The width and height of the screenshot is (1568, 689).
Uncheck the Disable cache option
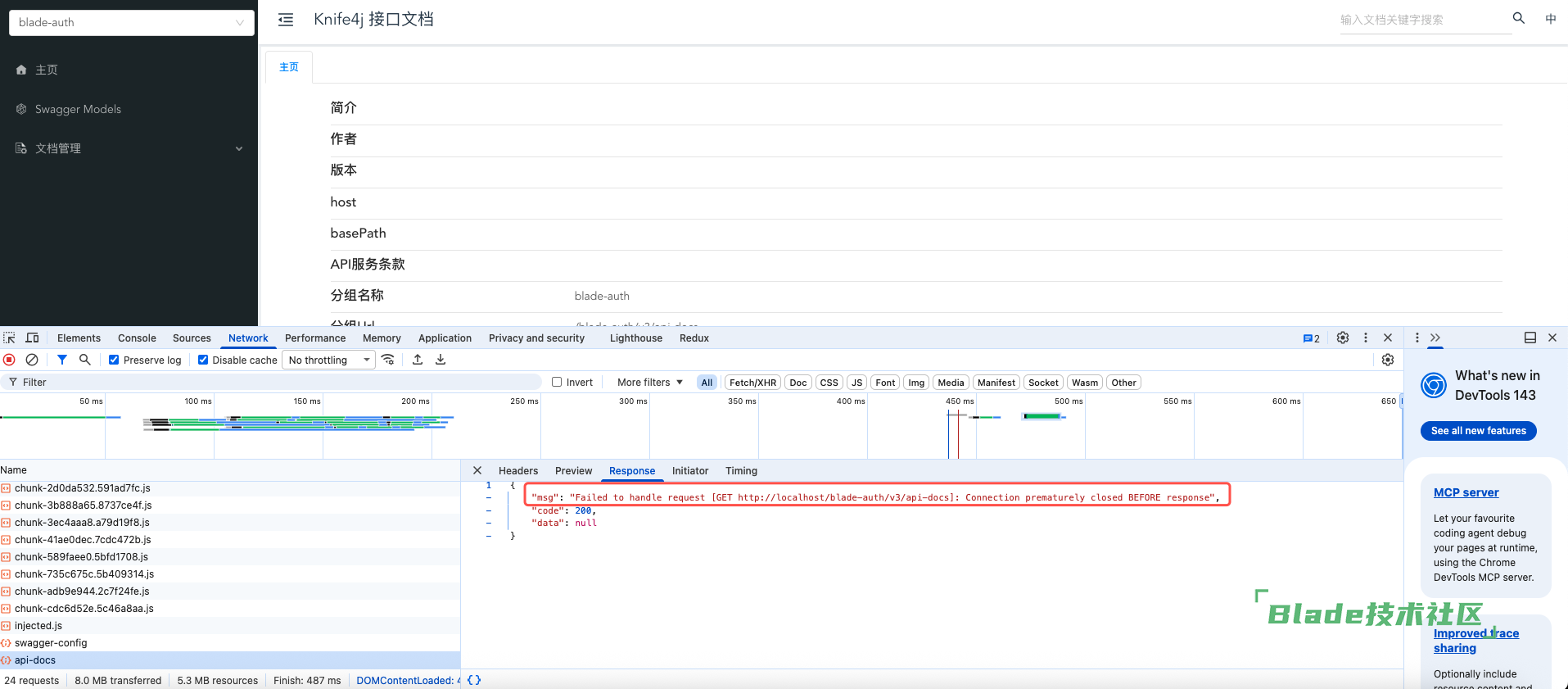203,360
